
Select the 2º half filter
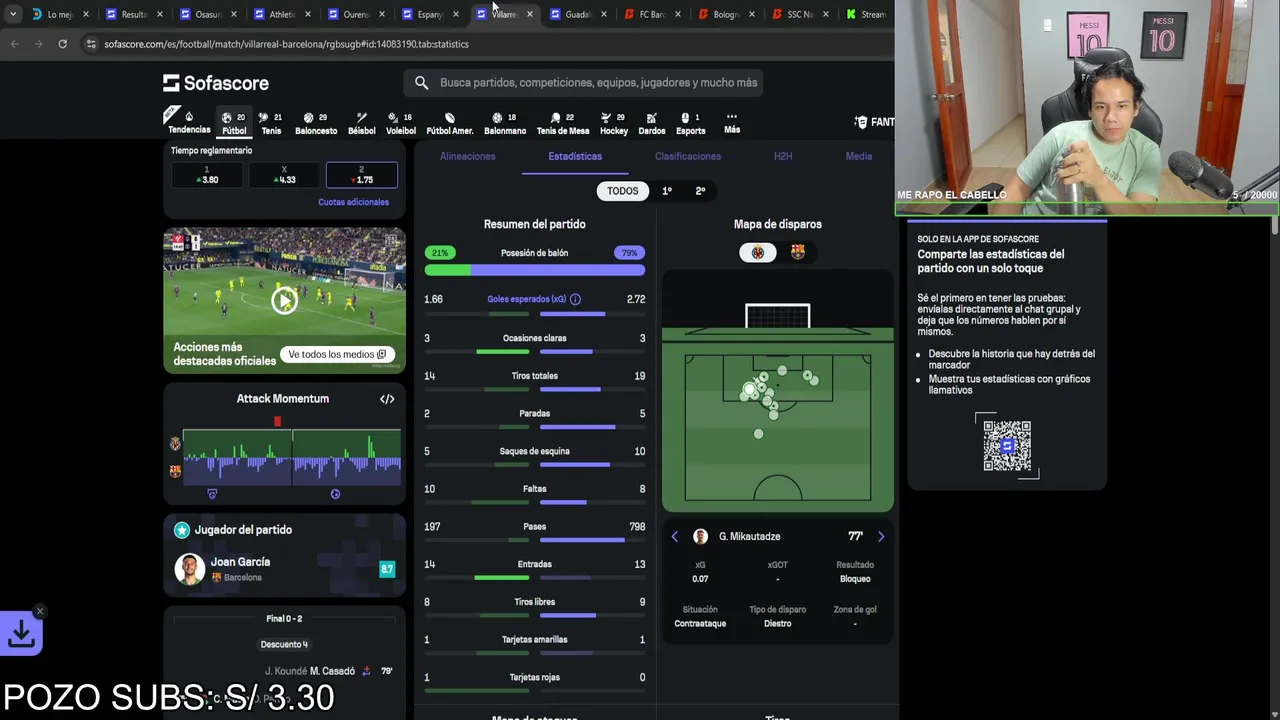pyautogui.click(x=700, y=191)
